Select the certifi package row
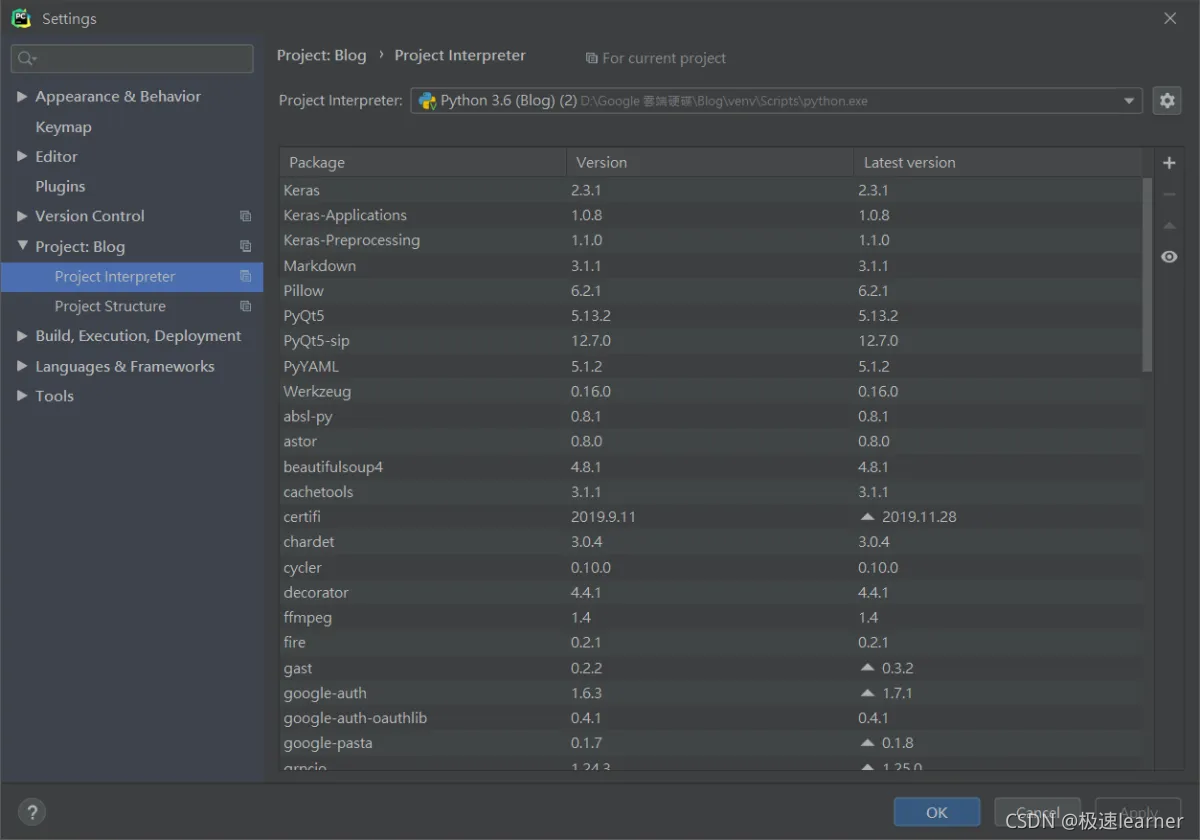Image resolution: width=1200 pixels, height=840 pixels. (711, 517)
